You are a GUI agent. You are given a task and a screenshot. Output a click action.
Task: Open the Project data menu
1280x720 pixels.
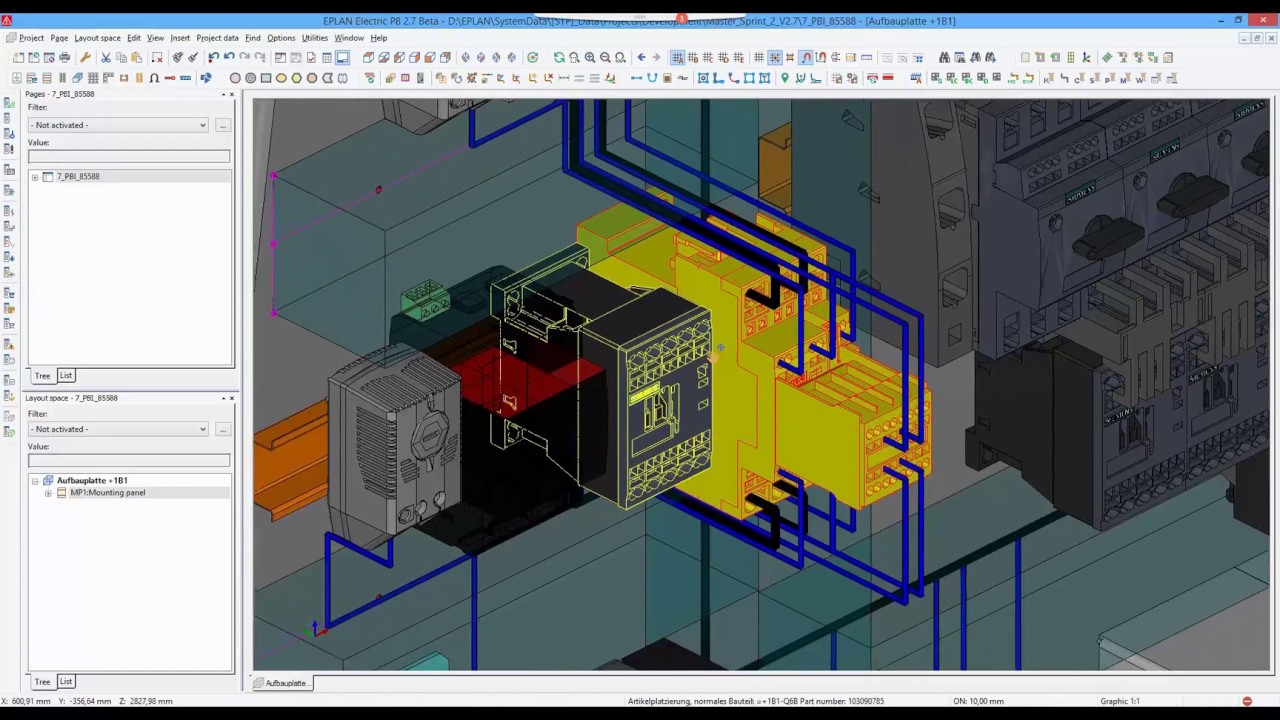coord(217,38)
